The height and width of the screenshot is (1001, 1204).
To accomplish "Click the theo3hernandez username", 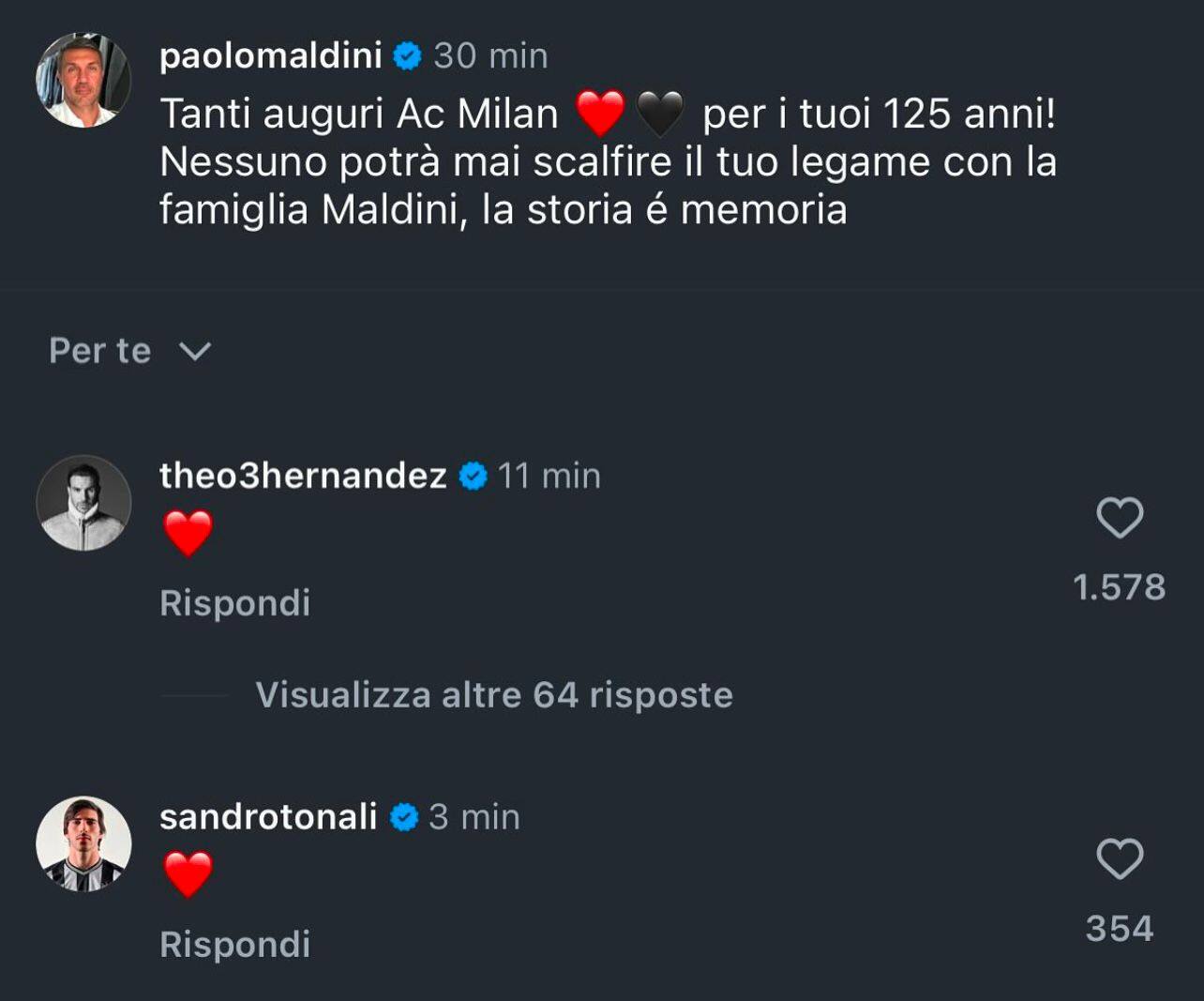I will 303,476.
